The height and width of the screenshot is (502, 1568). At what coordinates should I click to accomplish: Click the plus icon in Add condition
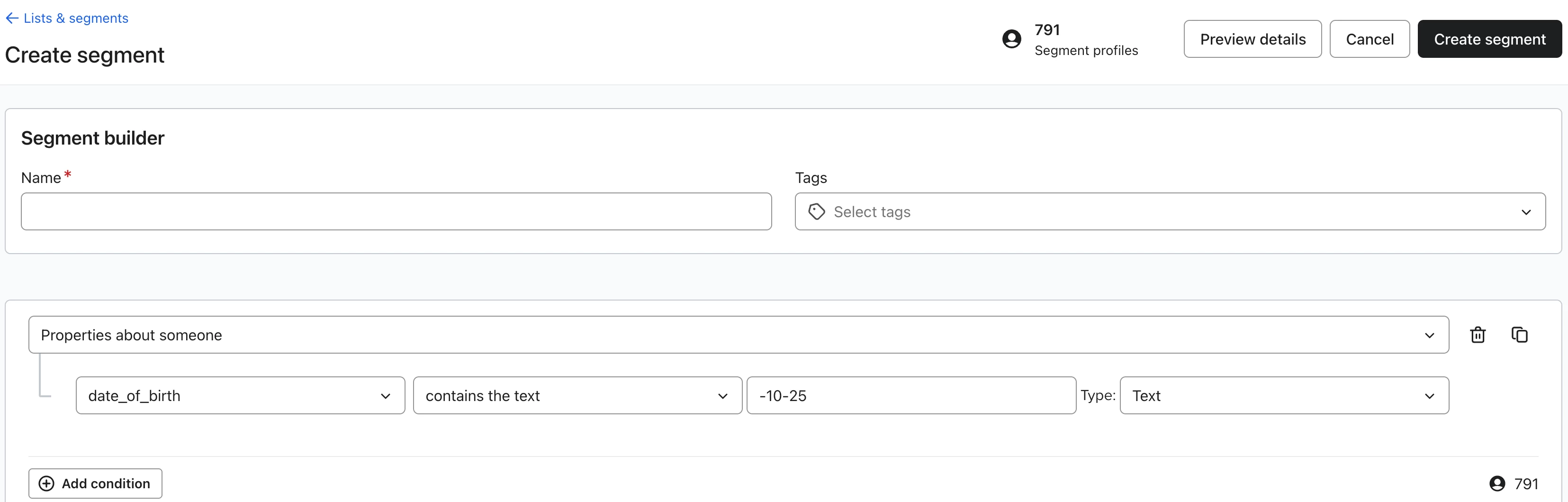pyautogui.click(x=46, y=483)
